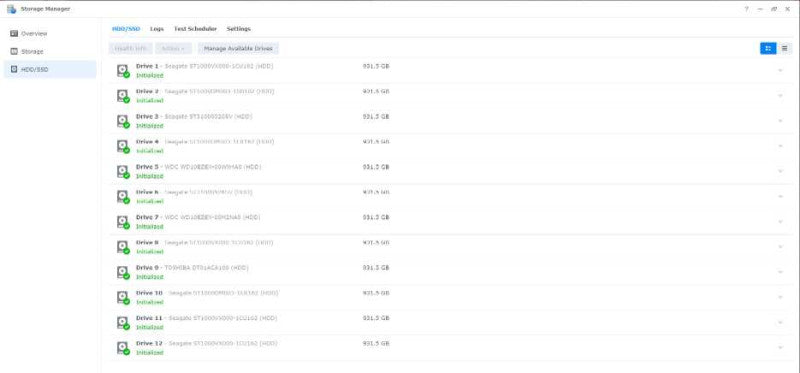Viewport: 800px width, 373px height.
Task: Click the Health Info button
Action: pyautogui.click(x=131, y=48)
